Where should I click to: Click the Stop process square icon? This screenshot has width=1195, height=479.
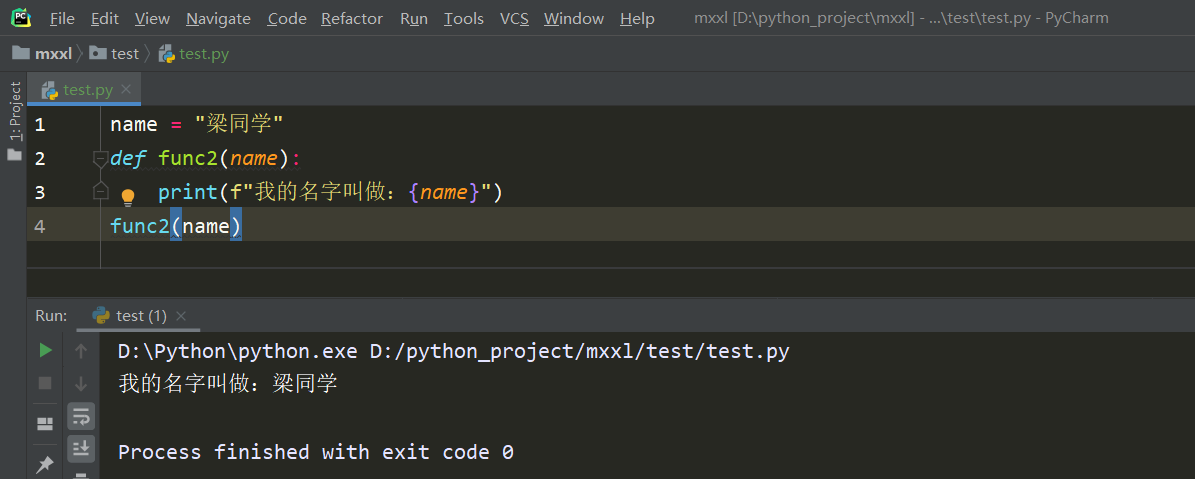click(x=46, y=382)
